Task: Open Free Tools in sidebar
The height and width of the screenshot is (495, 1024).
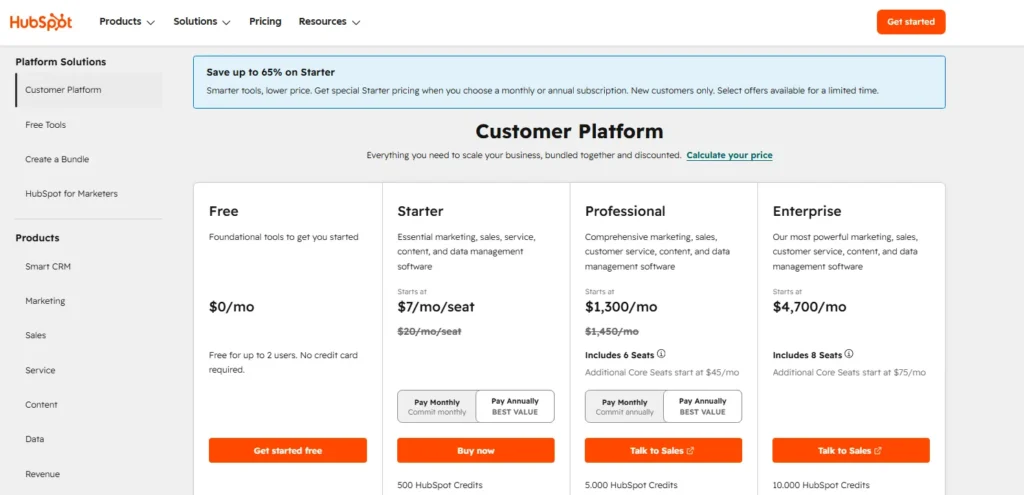Action: coord(46,125)
